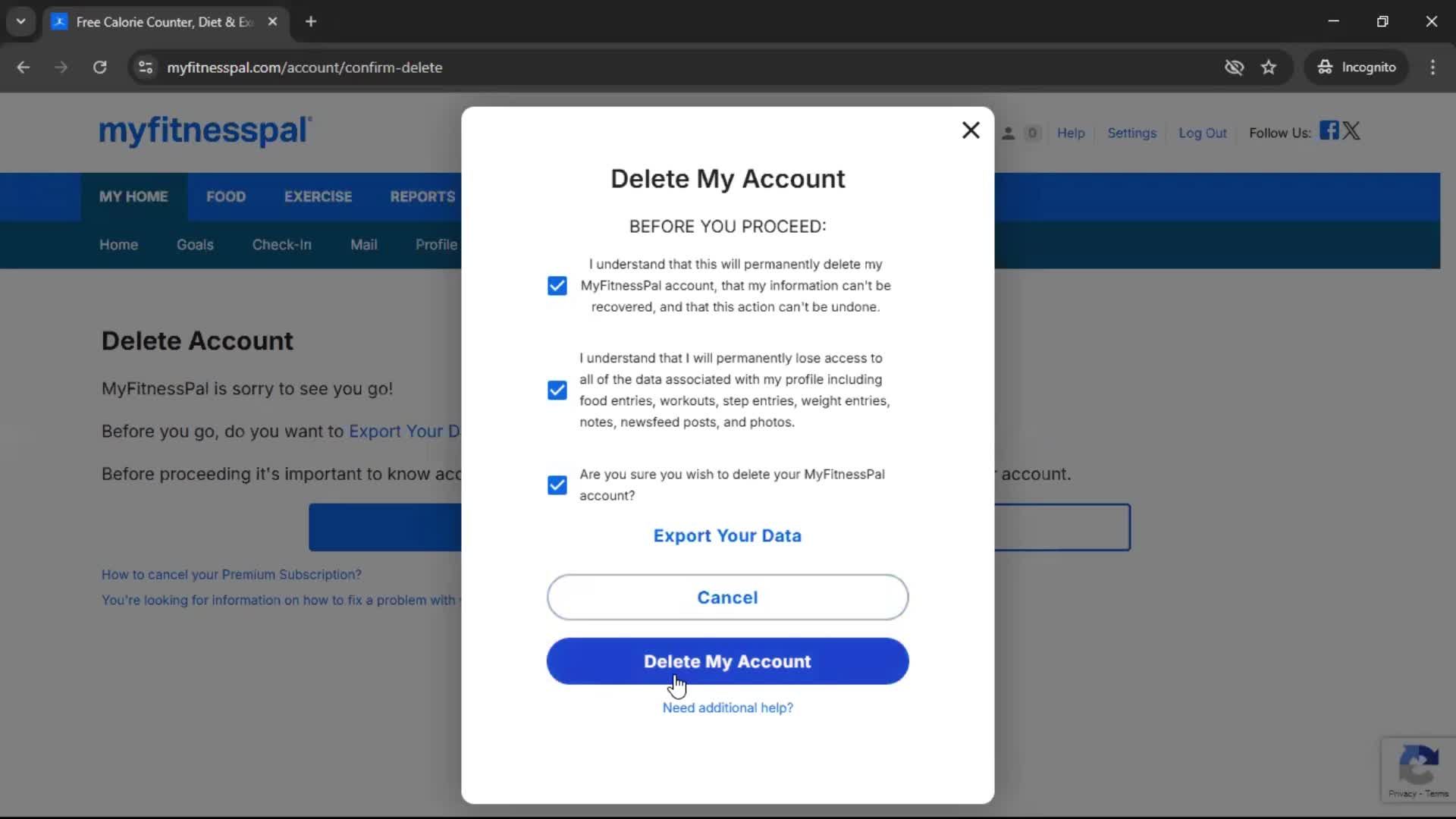Uncheck the lose access to data checkbox
Image resolution: width=1456 pixels, height=819 pixels.
pyautogui.click(x=557, y=391)
